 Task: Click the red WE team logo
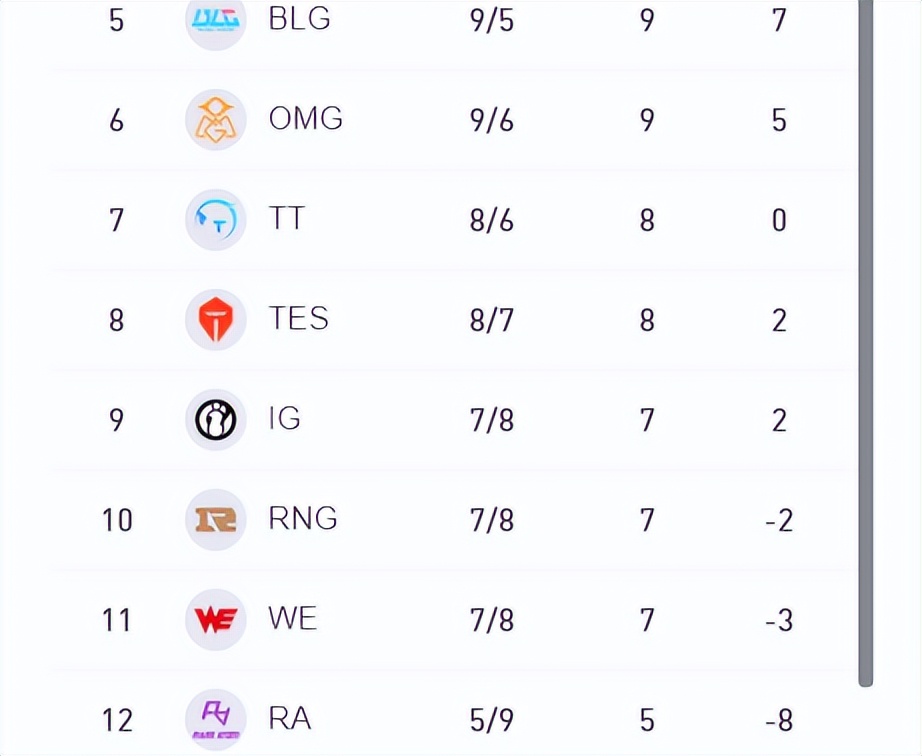click(x=215, y=619)
